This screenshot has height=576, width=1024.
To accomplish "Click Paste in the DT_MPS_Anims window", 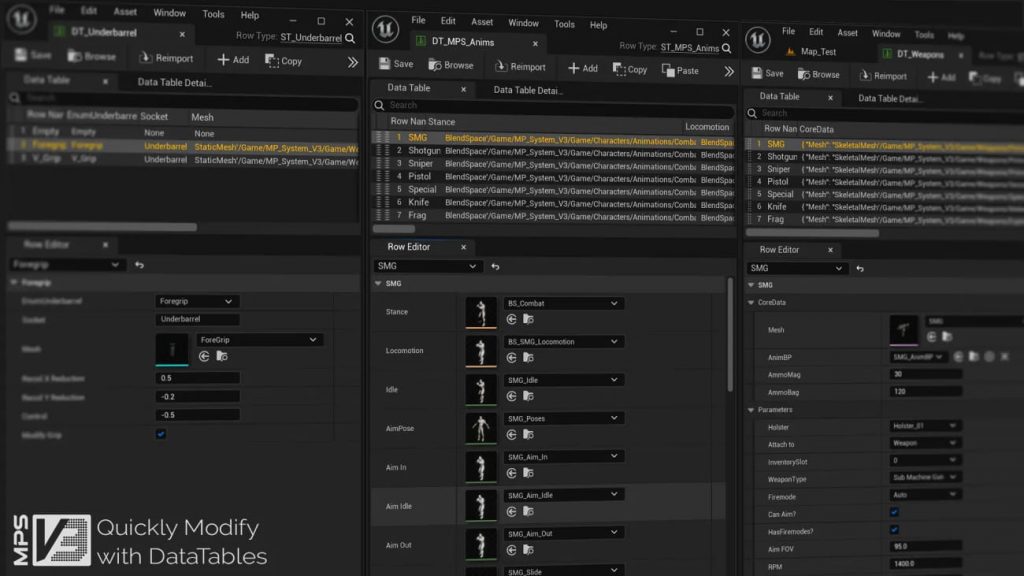I will click(x=680, y=70).
